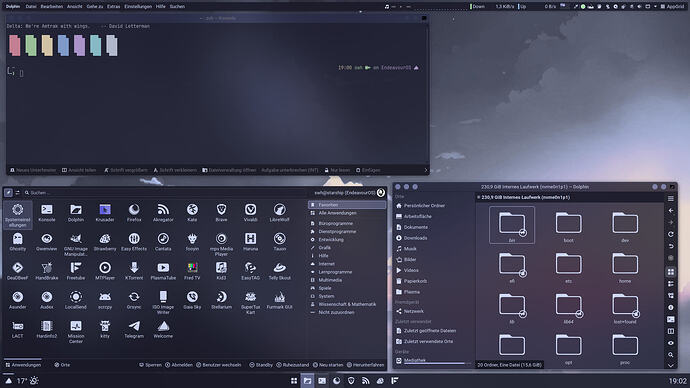The height and width of the screenshot is (388, 690).
Task: Launch SuperTuxKart game icon
Action: pyautogui.click(x=250, y=302)
